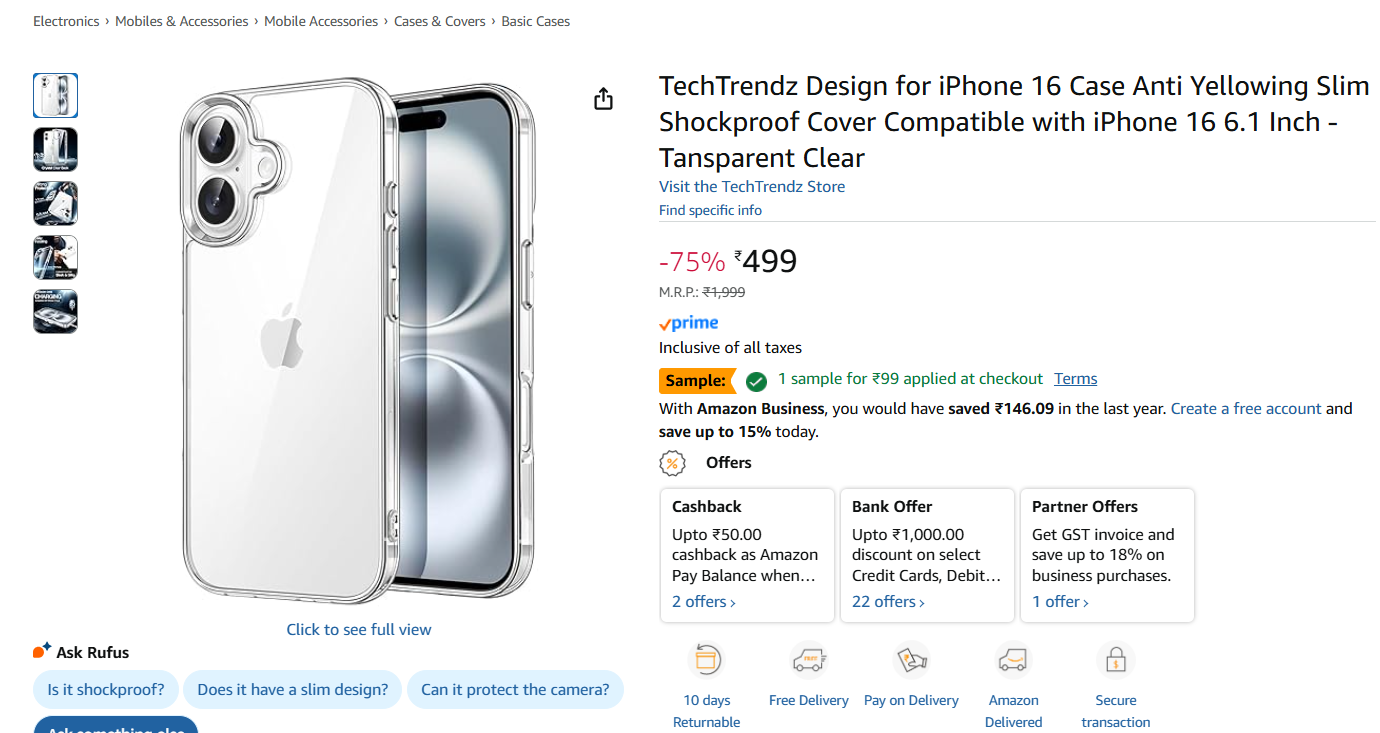
Task: Select the third product thumbnail
Action: (x=55, y=204)
